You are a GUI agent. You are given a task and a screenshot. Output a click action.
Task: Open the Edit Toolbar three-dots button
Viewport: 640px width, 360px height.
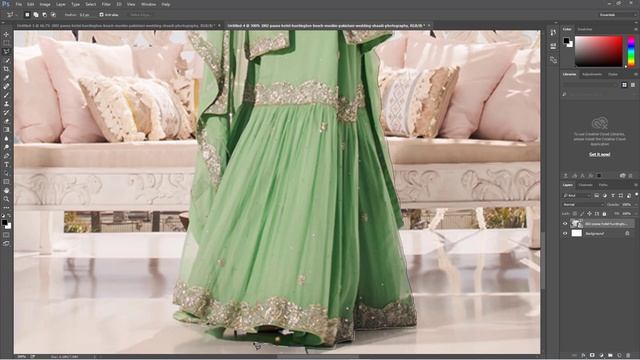(6, 207)
